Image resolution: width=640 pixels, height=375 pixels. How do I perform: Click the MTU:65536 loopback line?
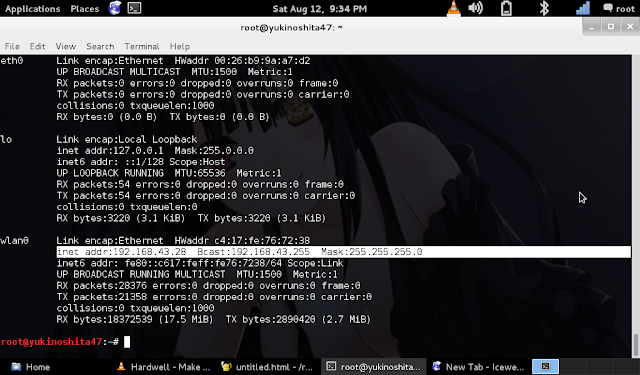(169, 173)
